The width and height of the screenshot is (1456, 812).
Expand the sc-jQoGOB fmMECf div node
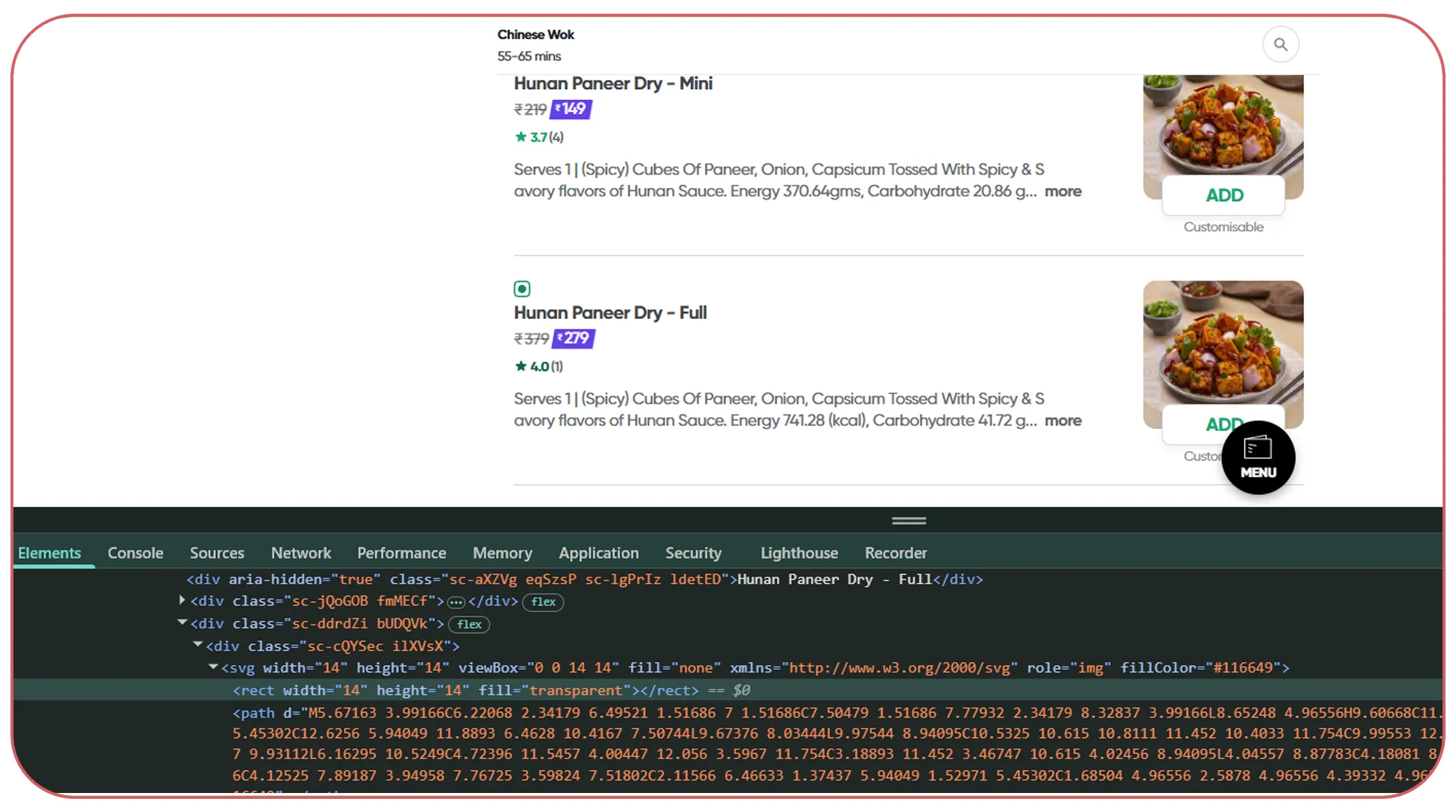tap(182, 600)
